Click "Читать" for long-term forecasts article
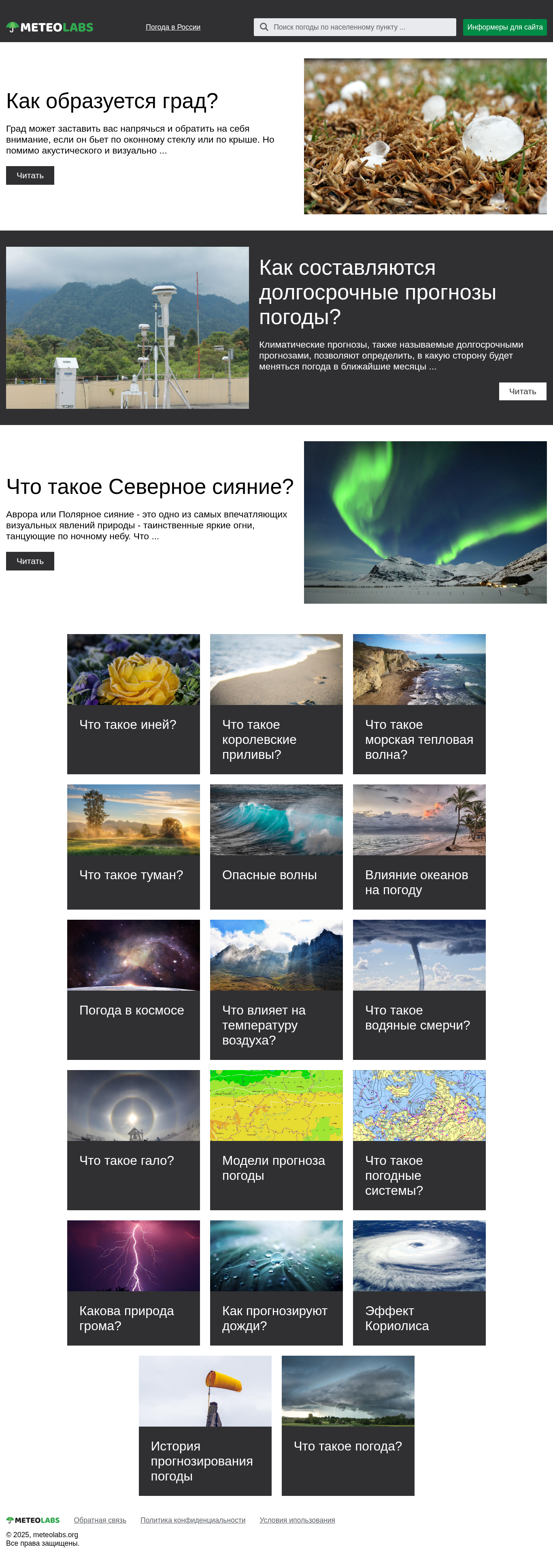553x1568 pixels. pyautogui.click(x=523, y=391)
